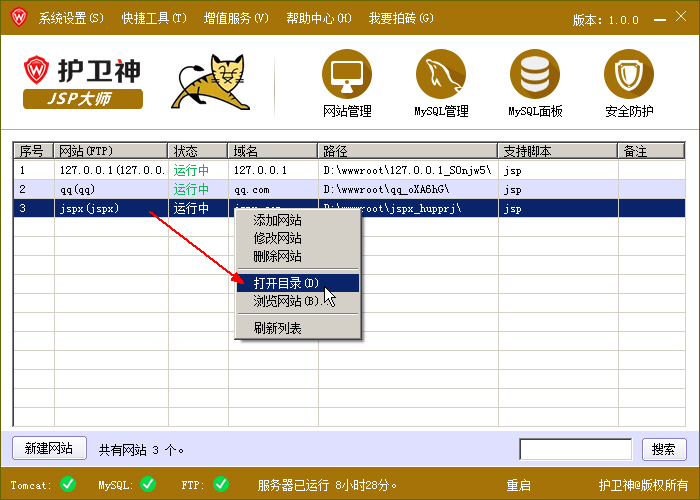
Task: Open the MySQL管理 dolphin icon
Action: pos(441,74)
